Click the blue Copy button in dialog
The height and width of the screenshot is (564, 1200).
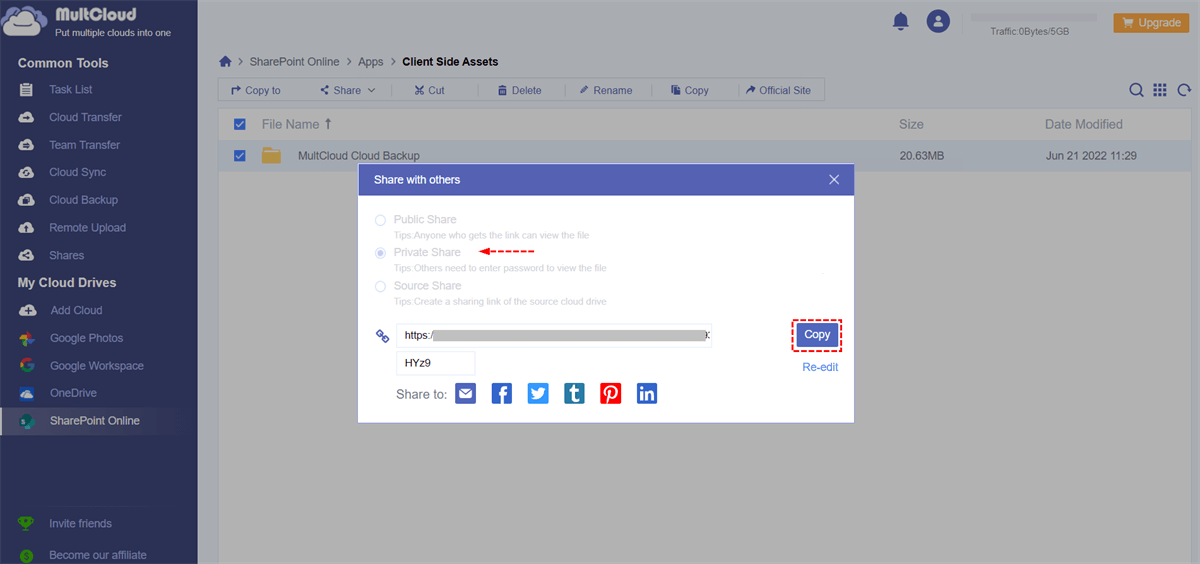(817, 335)
